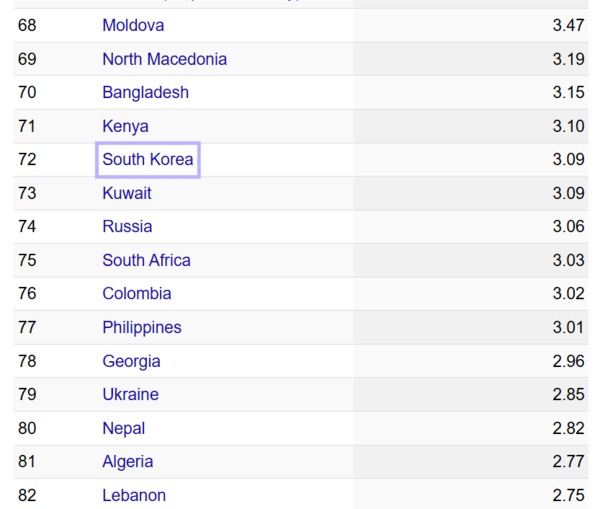Select rank number 72 cell
The image size is (600, 509).
[27, 160]
